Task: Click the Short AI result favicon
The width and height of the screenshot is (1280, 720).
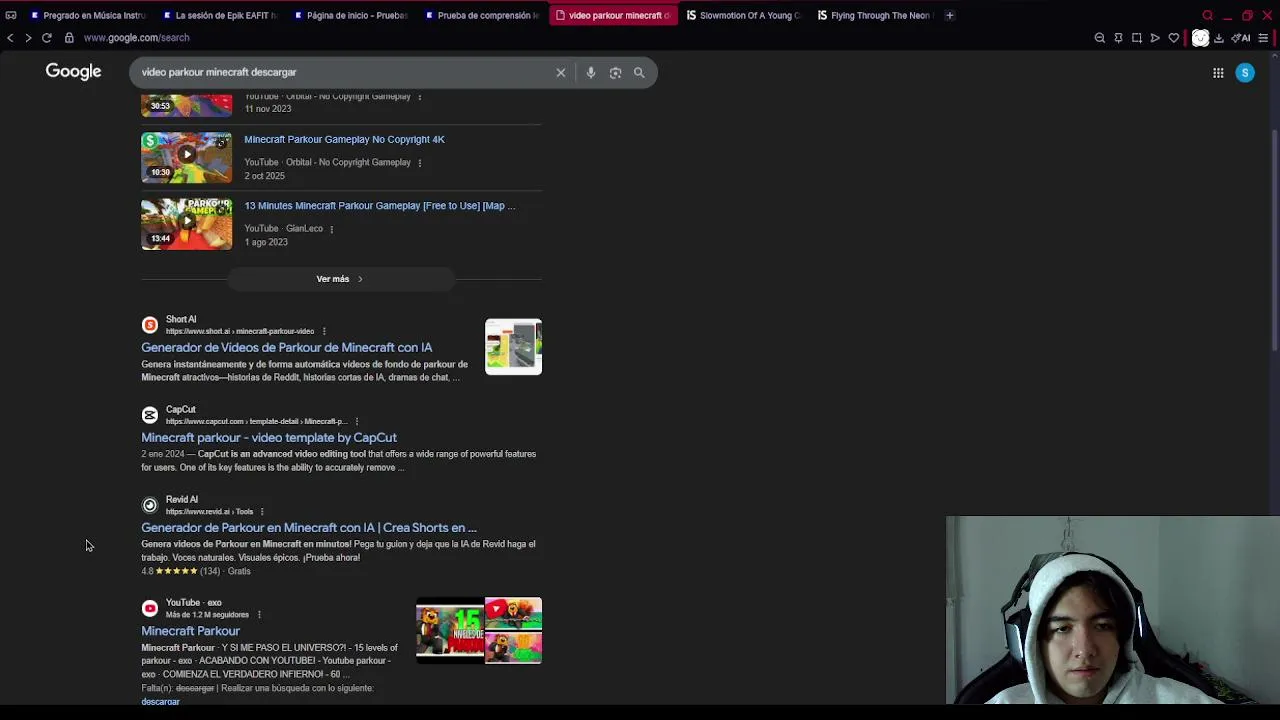Action: (x=150, y=325)
